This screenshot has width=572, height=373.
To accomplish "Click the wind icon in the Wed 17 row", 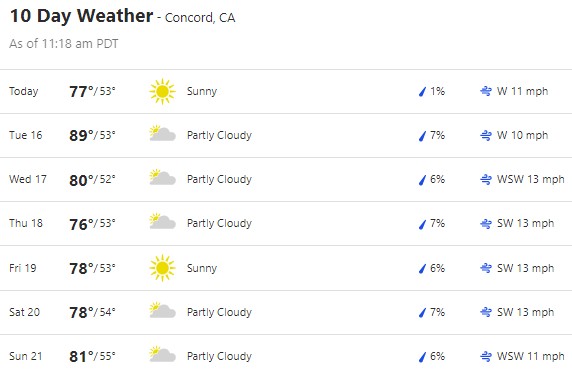I will tap(486, 180).
